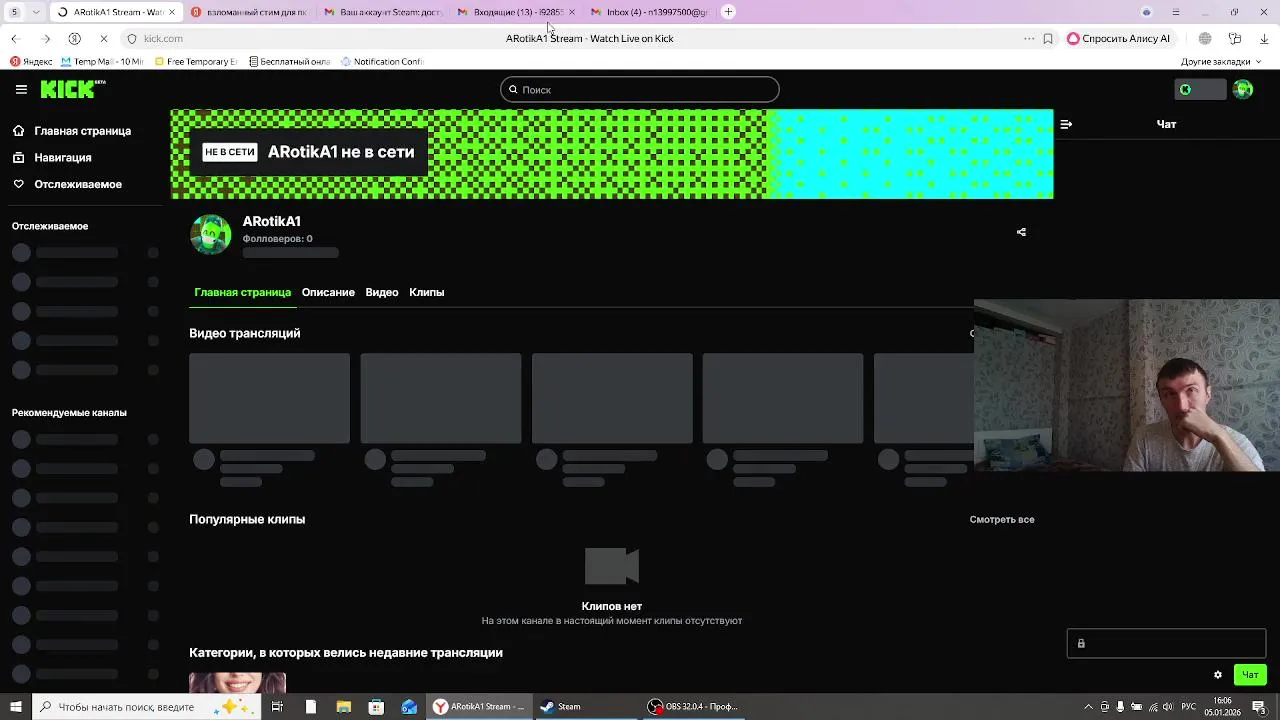Switch to the Inbox (4) tab
Image resolution: width=1280 pixels, height=720 pixels.
[650, 12]
